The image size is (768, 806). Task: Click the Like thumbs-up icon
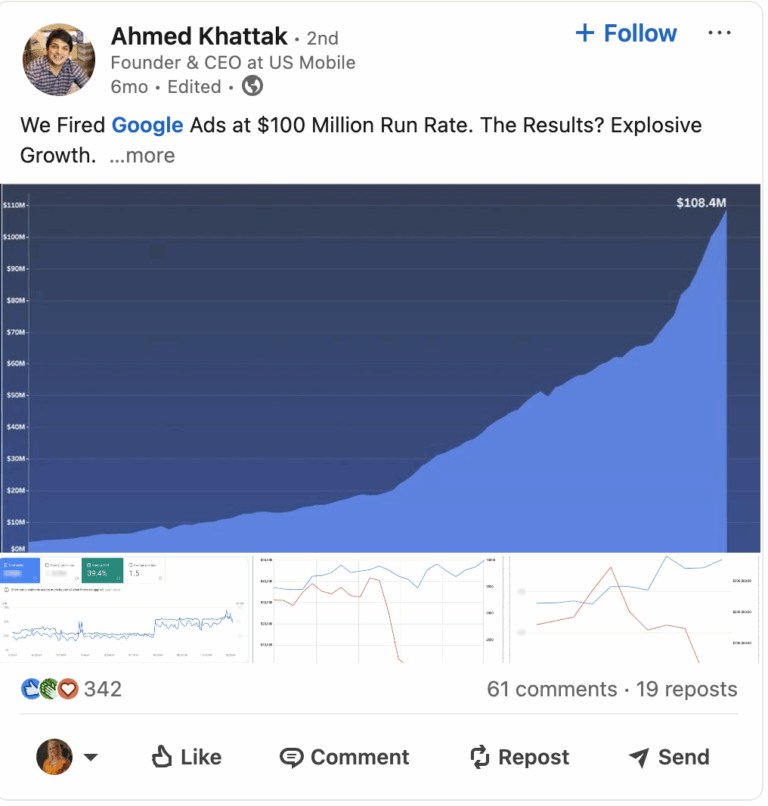pyautogui.click(x=163, y=757)
